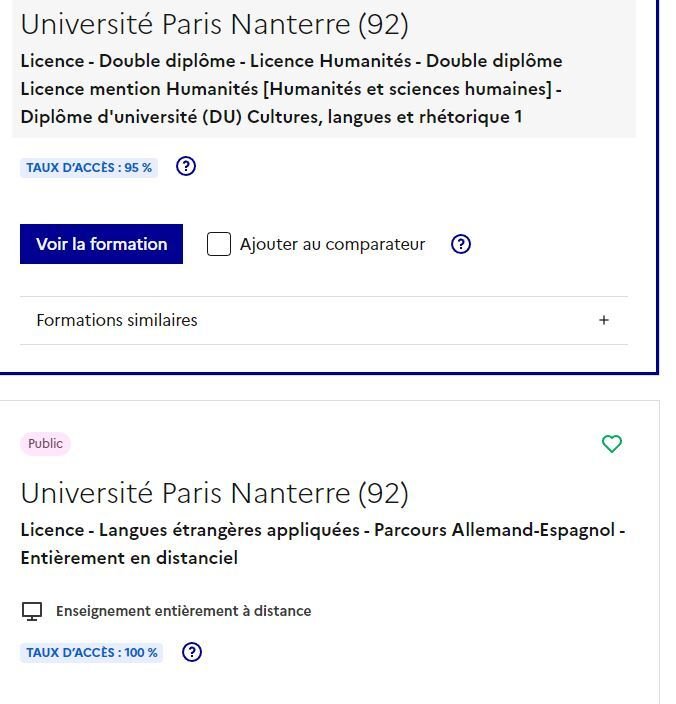Open the second Université Paris Nanterre (92) heading

pos(215,493)
